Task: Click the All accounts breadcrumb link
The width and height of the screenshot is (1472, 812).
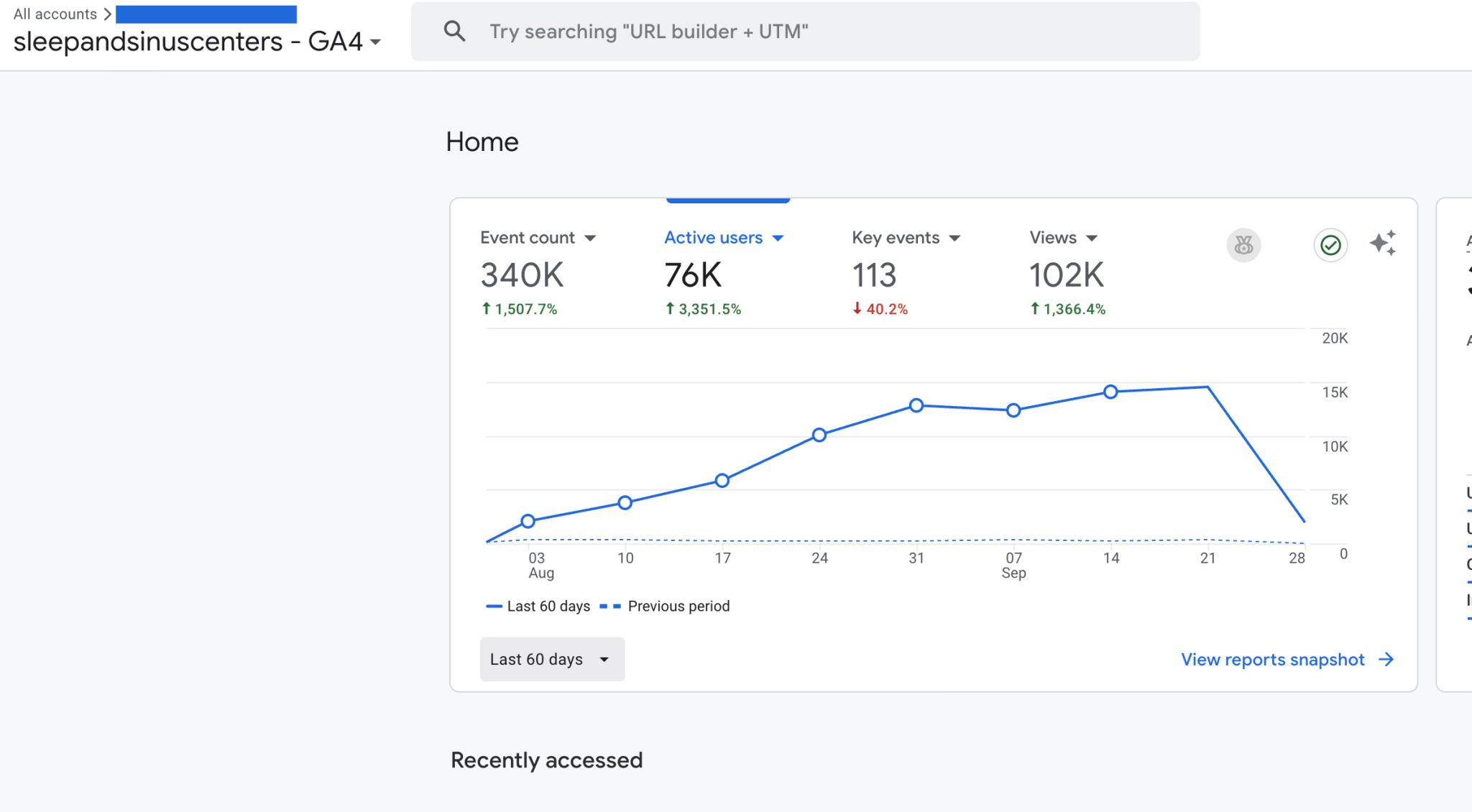Action: click(x=55, y=14)
